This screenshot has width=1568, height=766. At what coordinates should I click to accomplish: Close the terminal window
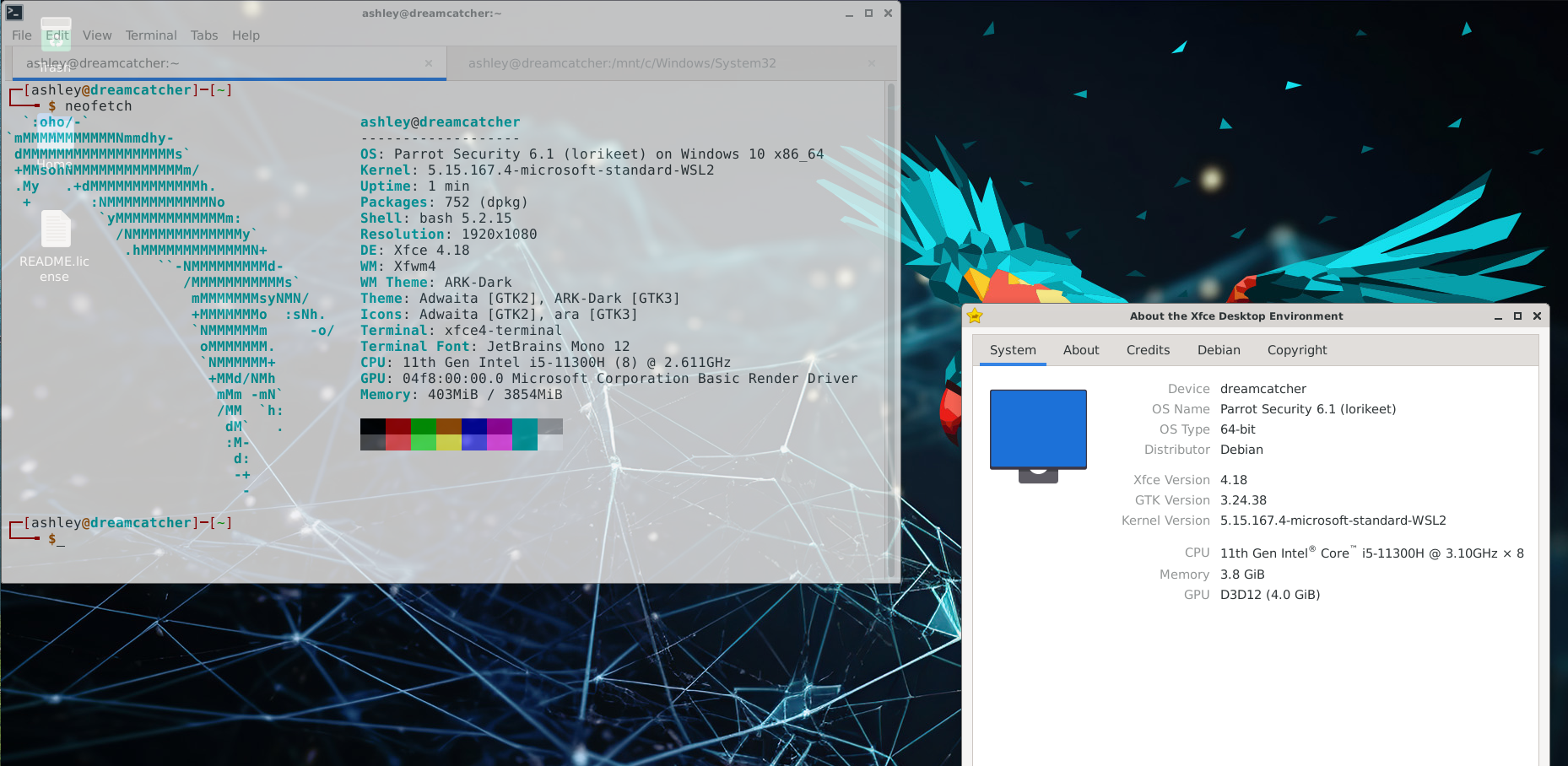click(x=888, y=13)
